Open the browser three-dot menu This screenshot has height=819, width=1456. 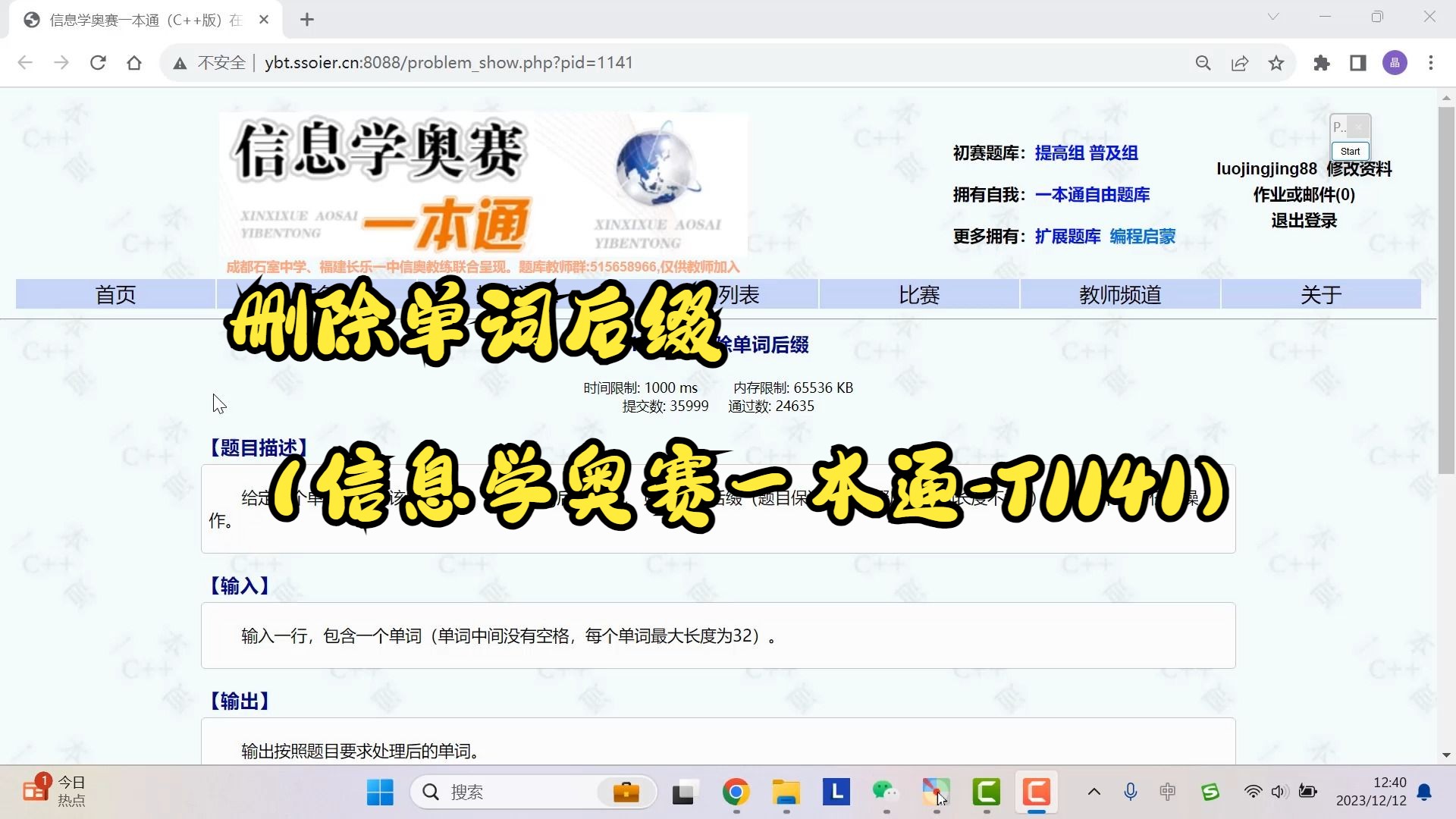(1432, 63)
